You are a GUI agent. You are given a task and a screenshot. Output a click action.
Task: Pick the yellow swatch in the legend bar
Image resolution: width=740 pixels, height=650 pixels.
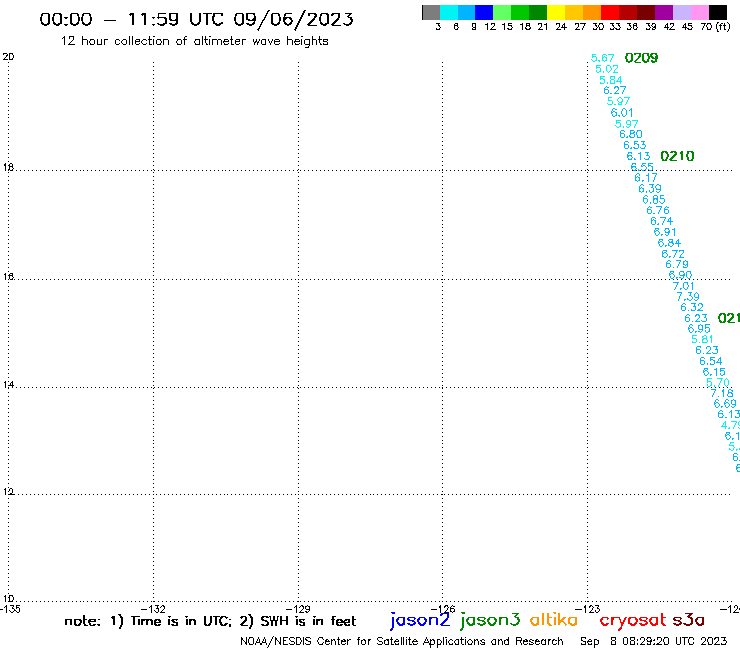(x=556, y=12)
